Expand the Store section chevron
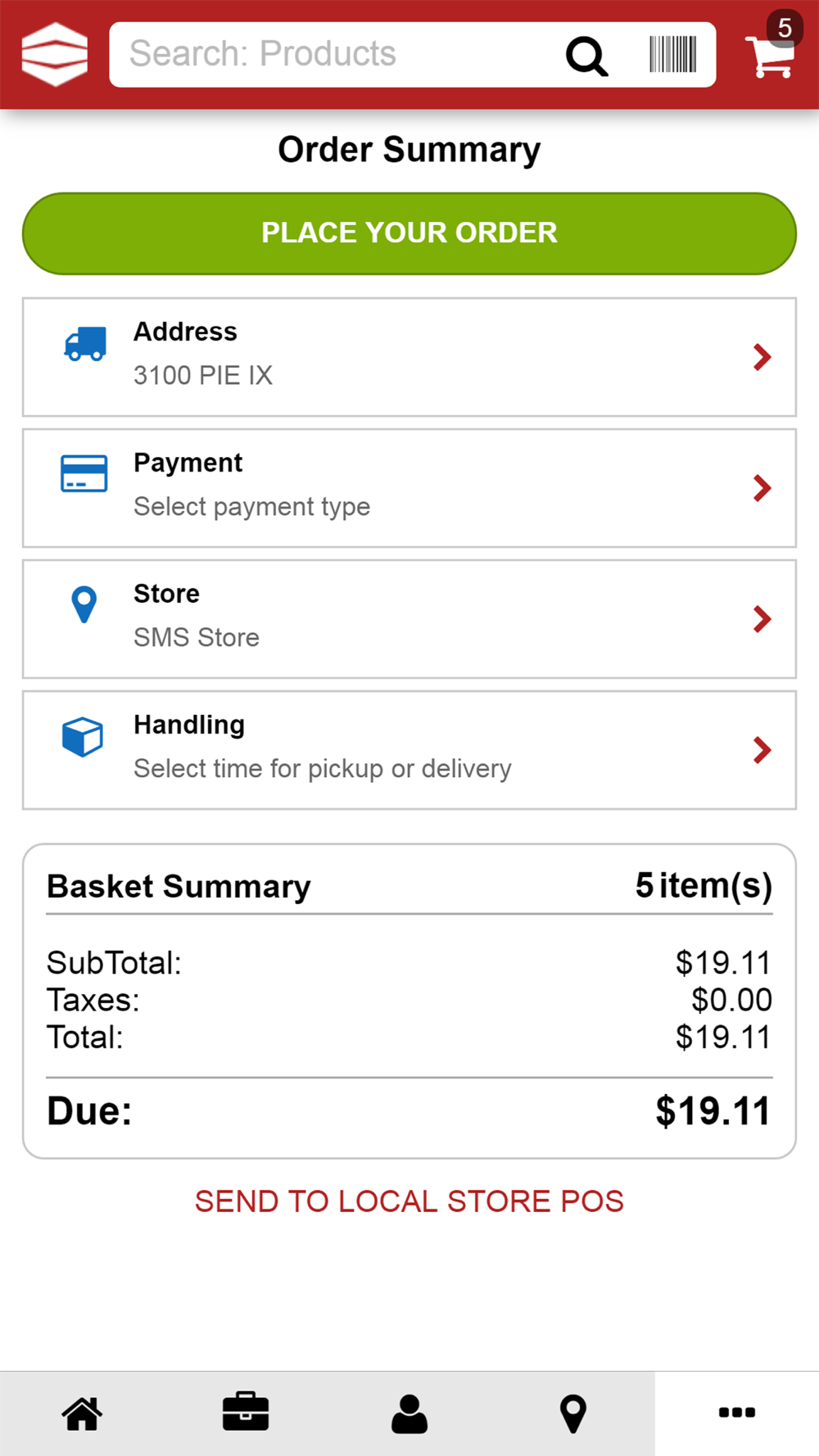The width and height of the screenshot is (819, 1456). pyautogui.click(x=762, y=619)
